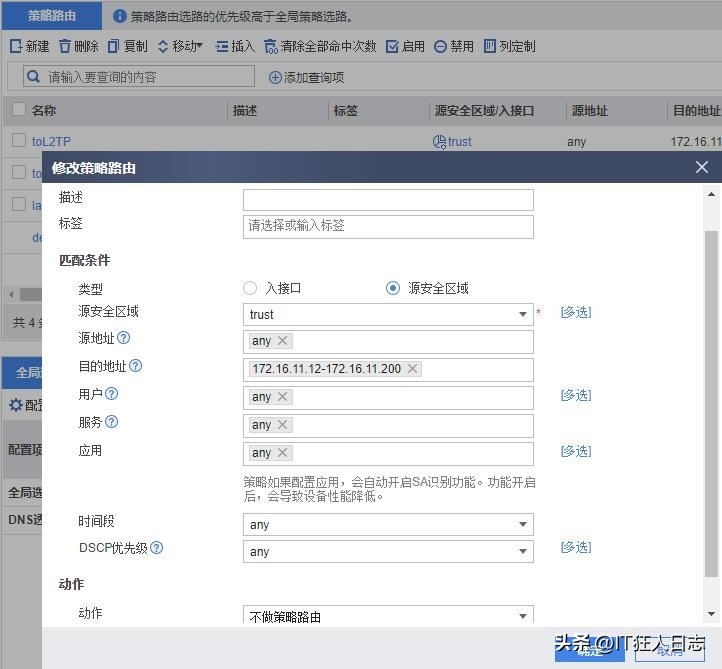722x669 pixels.
Task: Click the 插入 (Insert) toolbar icon
Action: pos(222,46)
